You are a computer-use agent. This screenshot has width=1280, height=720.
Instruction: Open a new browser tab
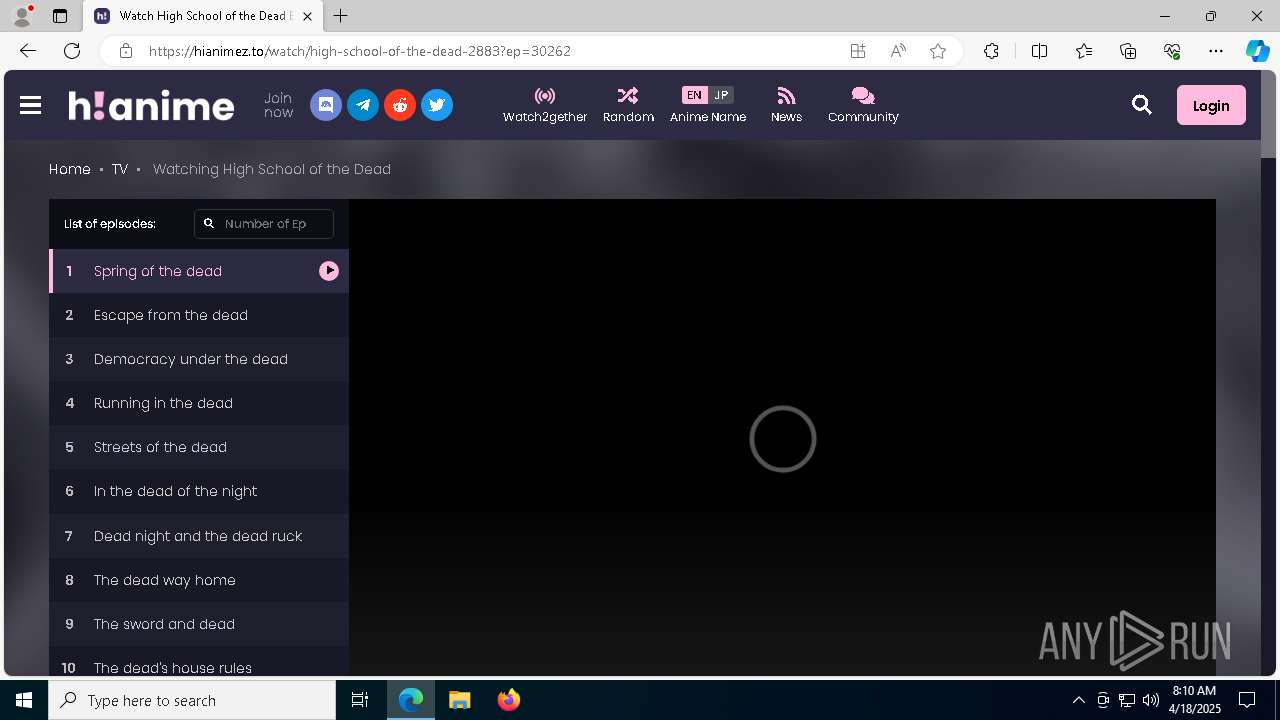pyautogui.click(x=341, y=16)
